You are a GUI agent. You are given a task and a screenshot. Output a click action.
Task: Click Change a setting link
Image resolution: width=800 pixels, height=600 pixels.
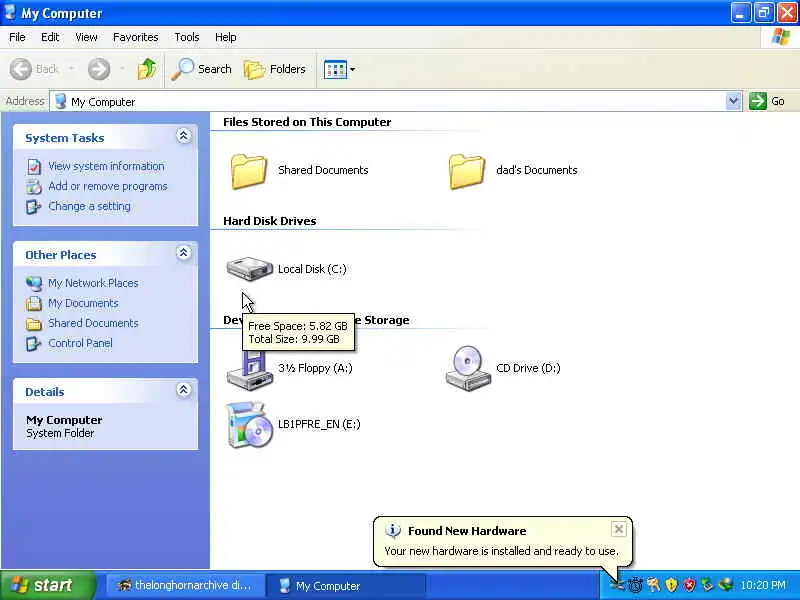click(x=89, y=206)
